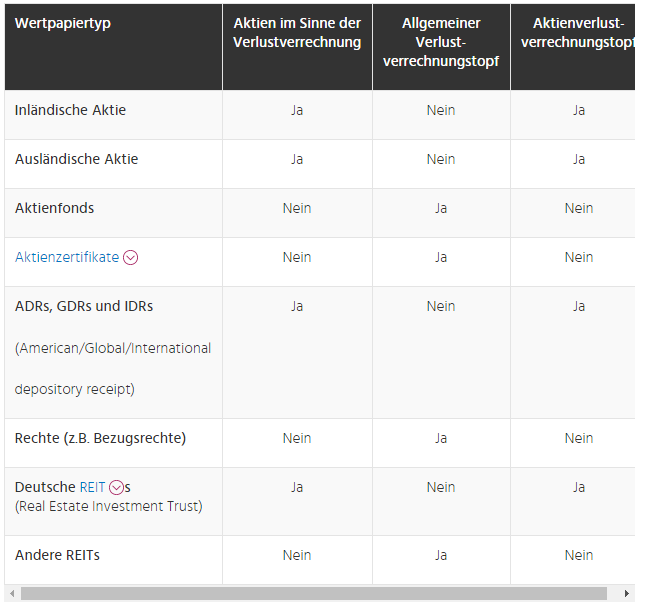
Task: Click the '(Real Estate Investment Trust)' text
Action: pos(108,506)
